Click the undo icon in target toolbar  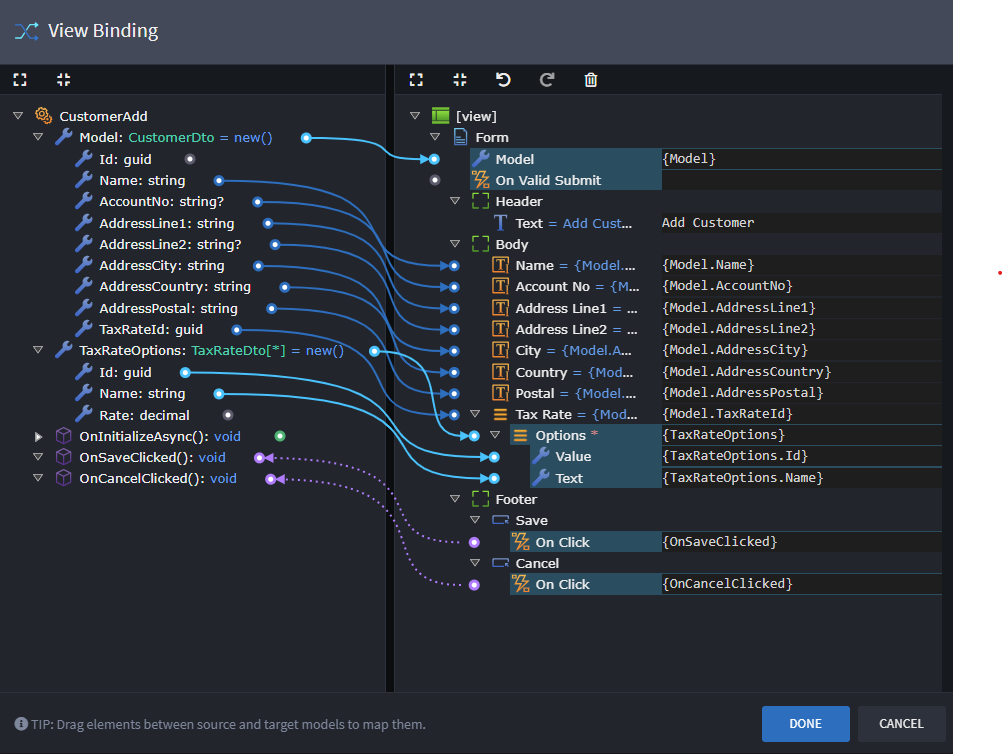tap(503, 80)
